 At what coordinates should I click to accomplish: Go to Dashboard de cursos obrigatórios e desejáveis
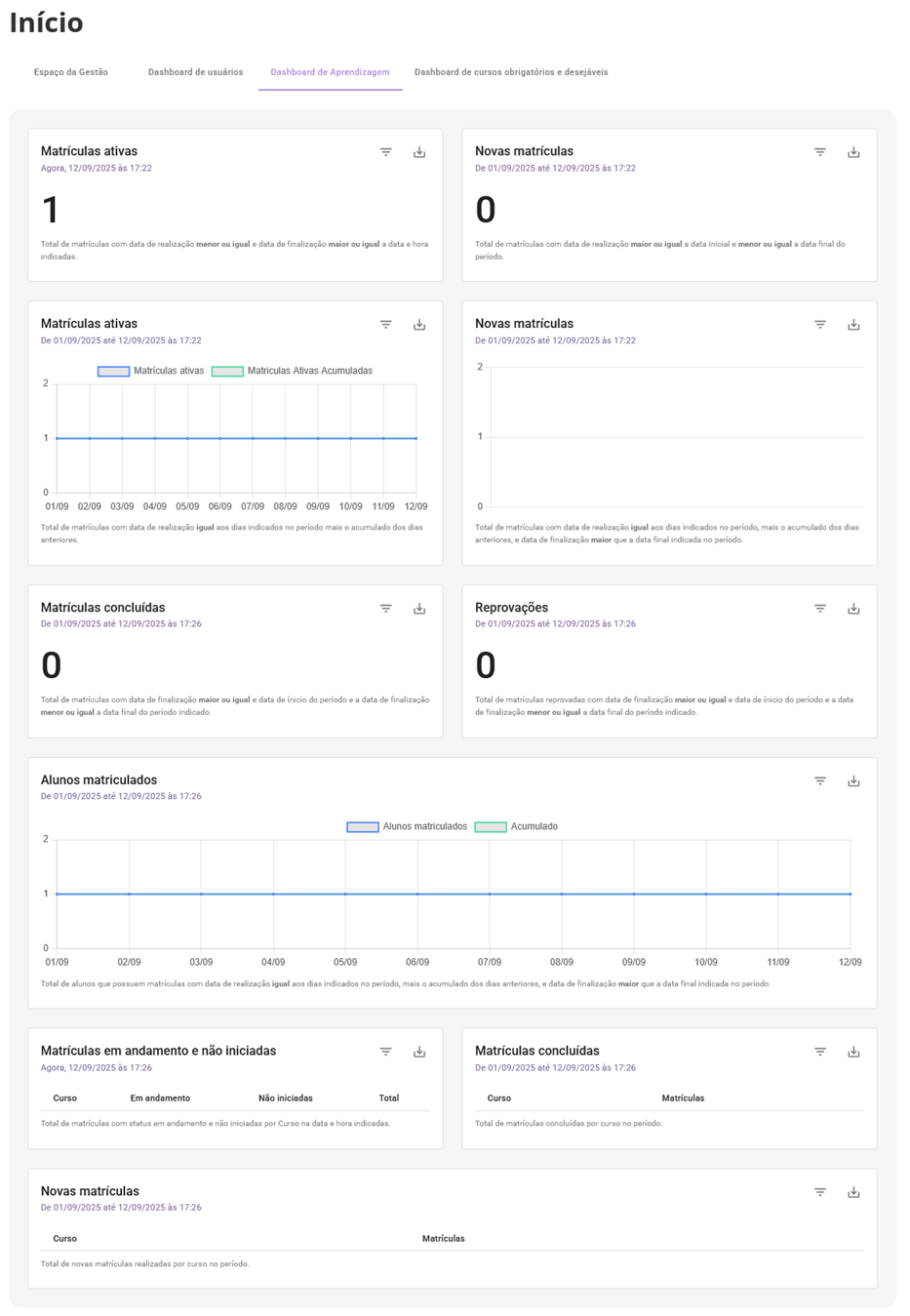click(511, 72)
